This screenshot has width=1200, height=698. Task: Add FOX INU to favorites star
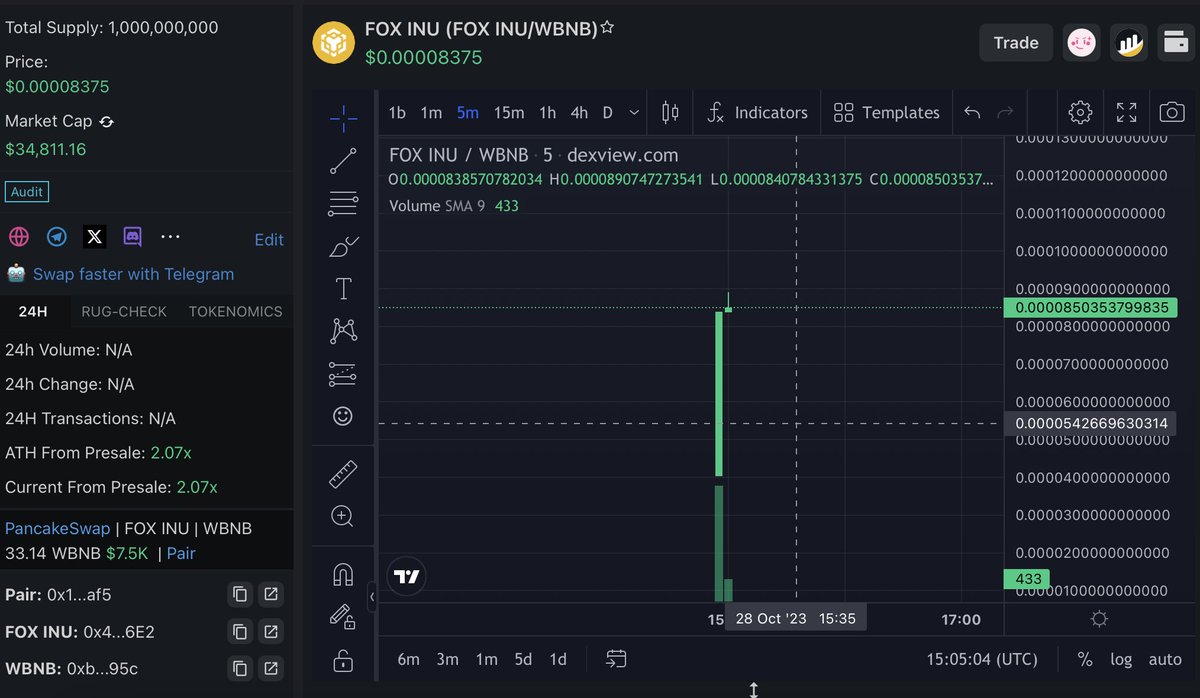click(x=607, y=28)
